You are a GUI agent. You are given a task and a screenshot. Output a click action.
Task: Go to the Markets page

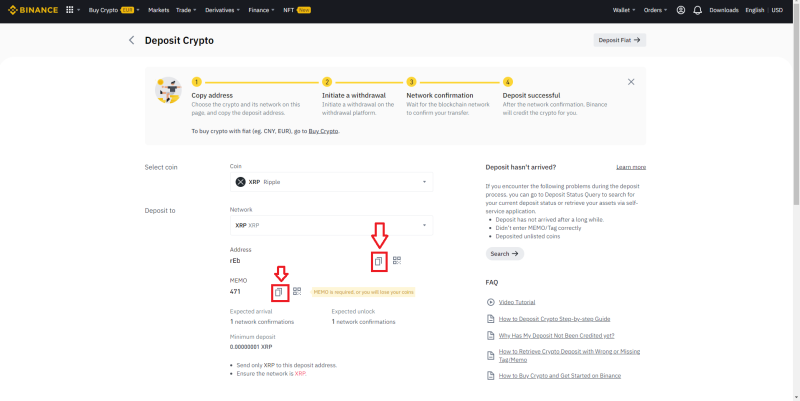coord(159,10)
